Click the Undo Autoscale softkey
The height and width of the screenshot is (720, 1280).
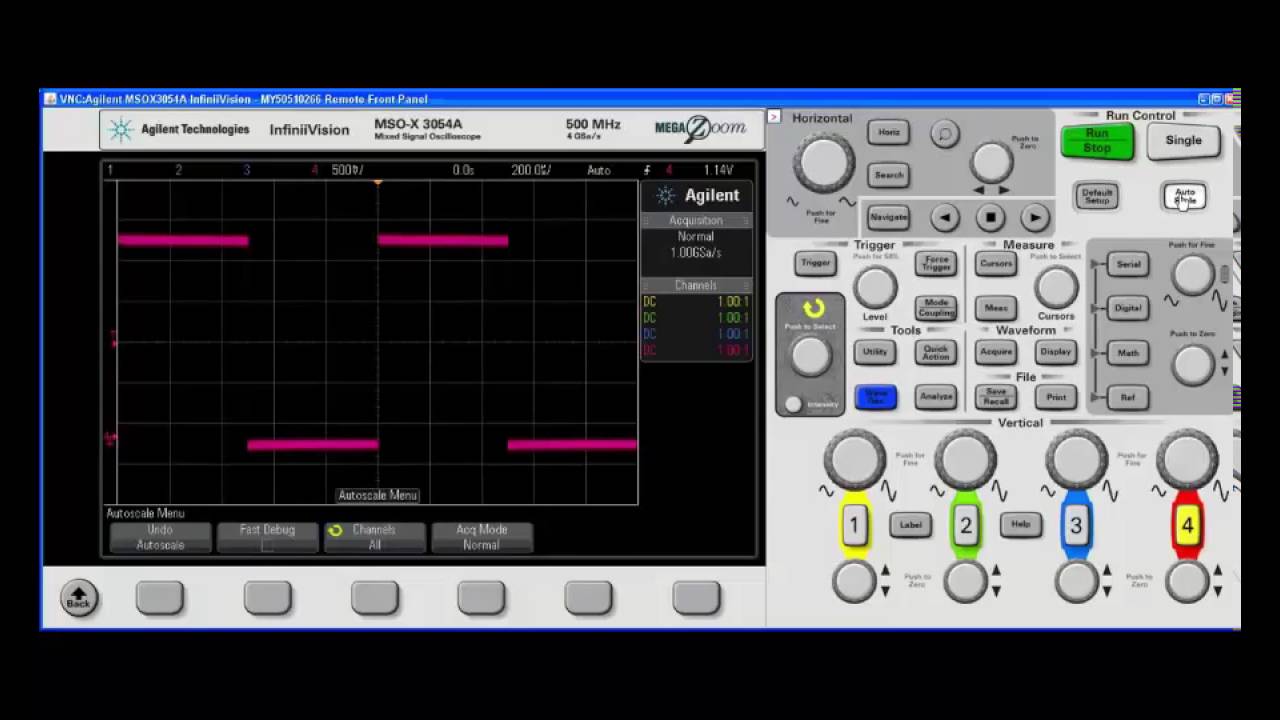coord(160,538)
